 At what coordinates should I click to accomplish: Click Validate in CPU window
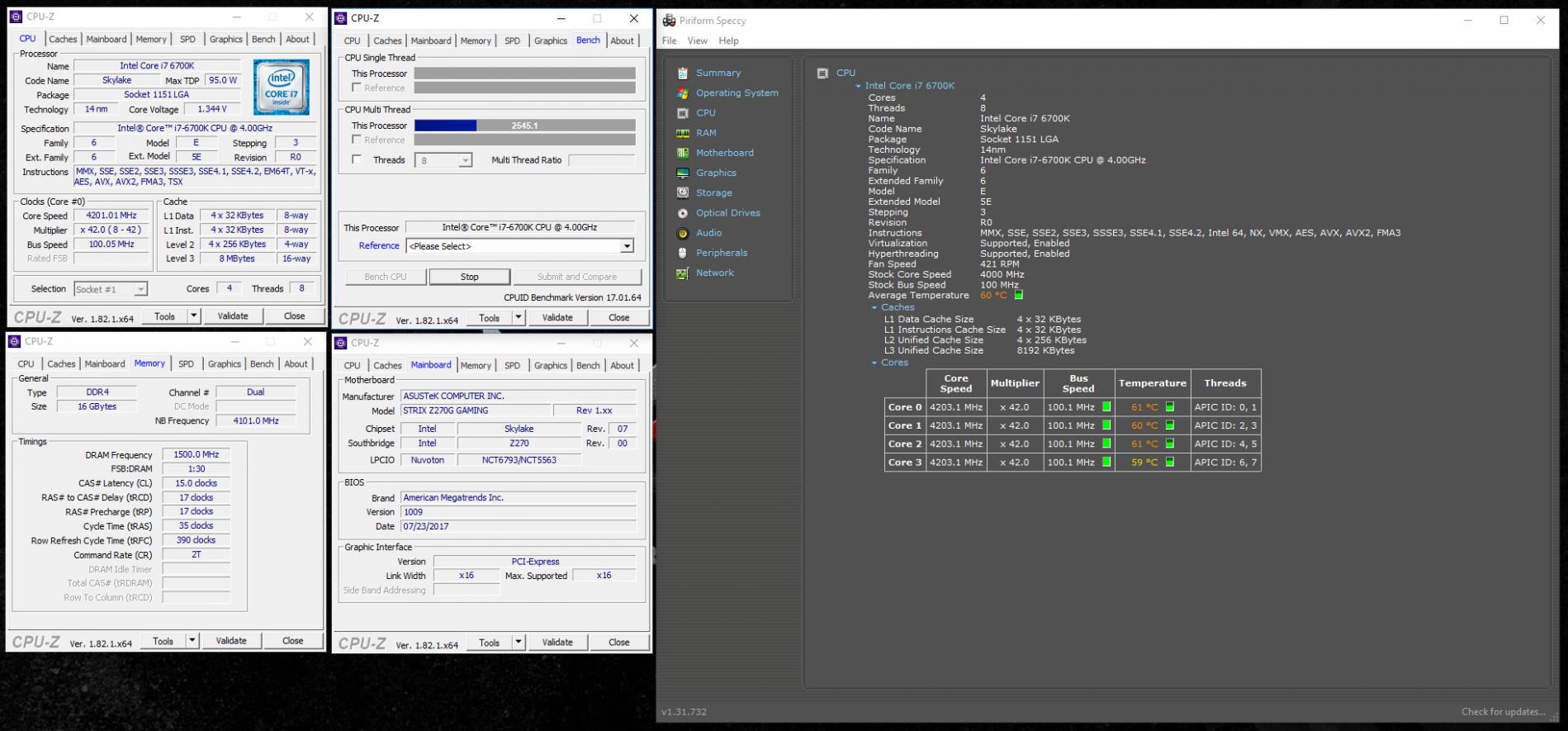point(233,316)
